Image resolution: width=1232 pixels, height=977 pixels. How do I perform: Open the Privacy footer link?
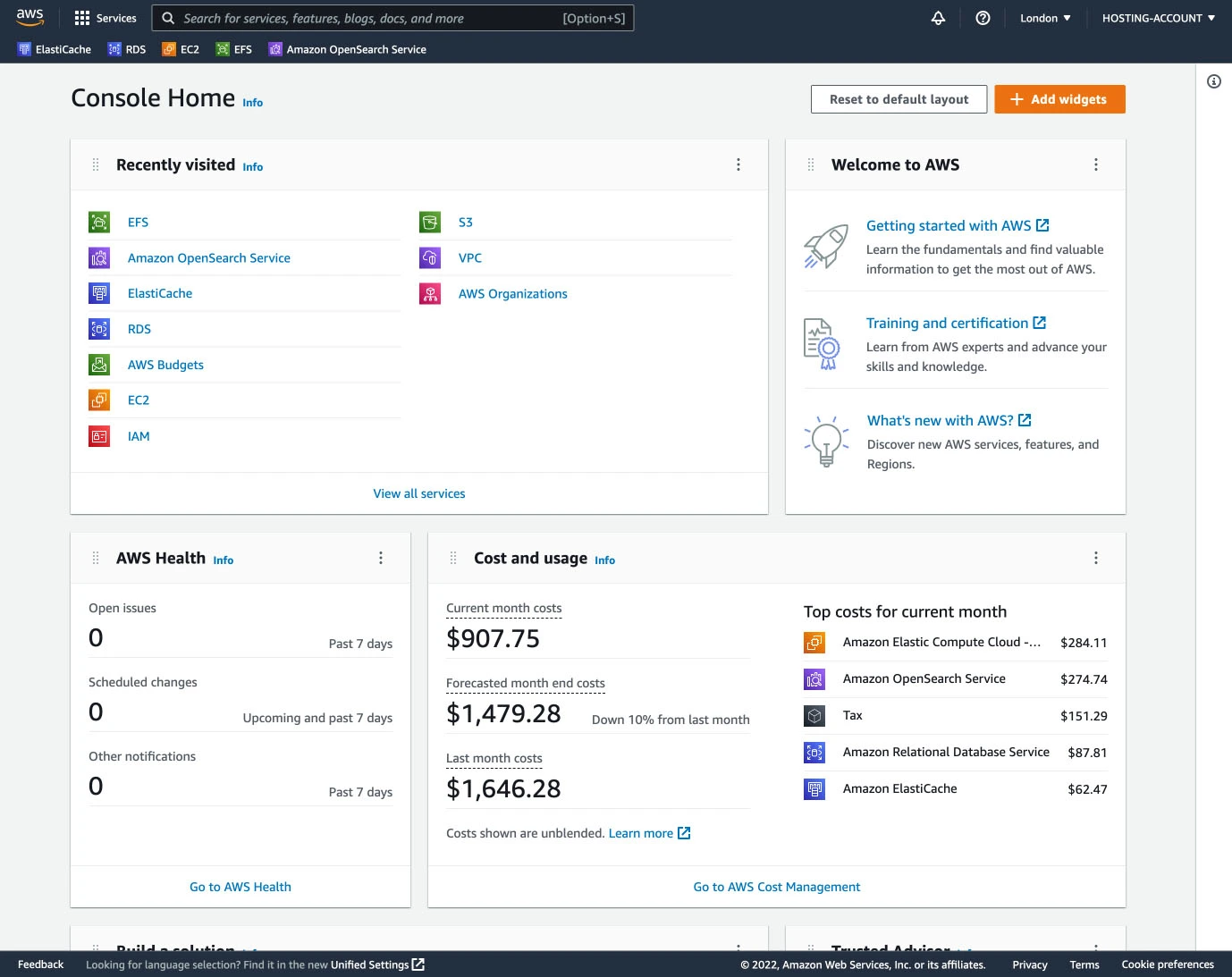coord(1030,964)
